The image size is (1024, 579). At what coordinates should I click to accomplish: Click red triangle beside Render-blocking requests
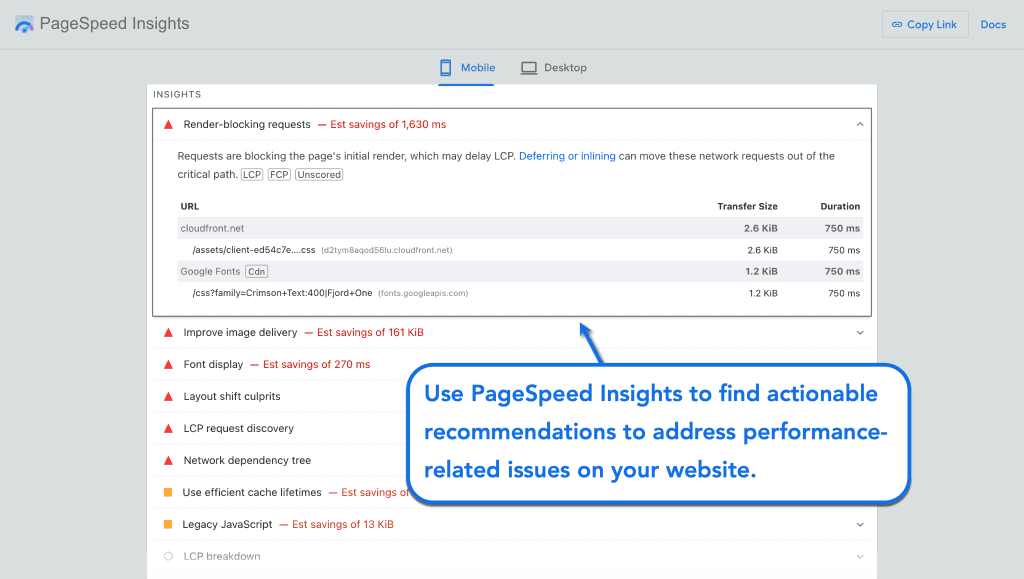point(168,125)
